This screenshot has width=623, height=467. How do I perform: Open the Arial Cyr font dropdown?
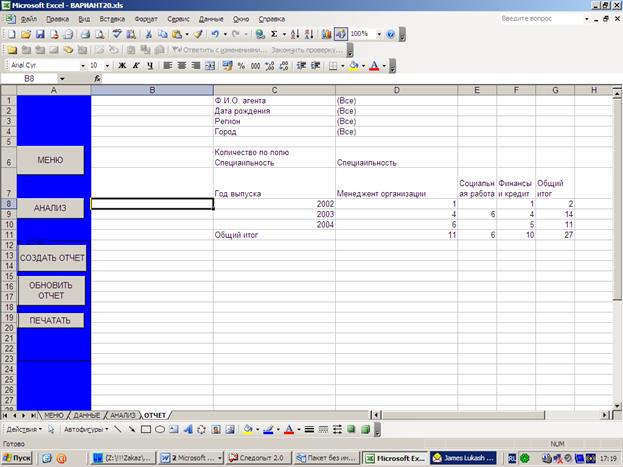point(80,65)
